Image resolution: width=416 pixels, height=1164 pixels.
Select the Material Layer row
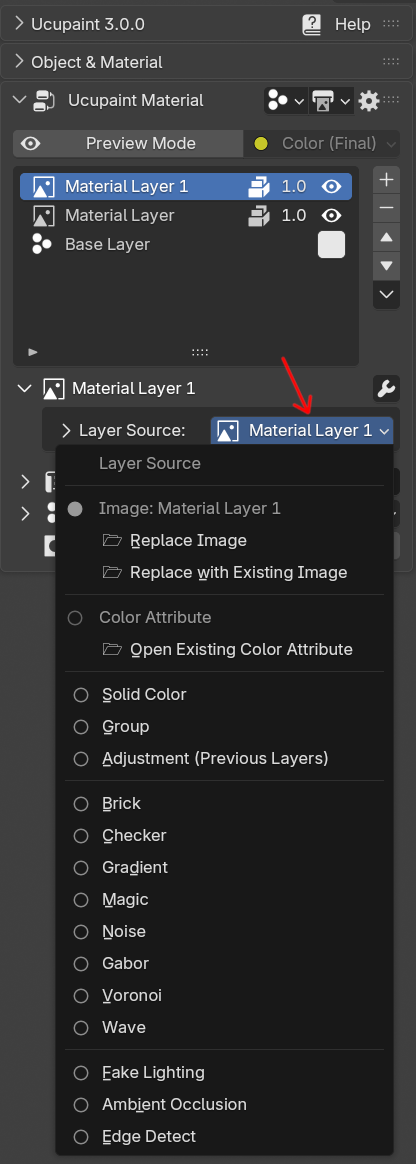pos(186,215)
